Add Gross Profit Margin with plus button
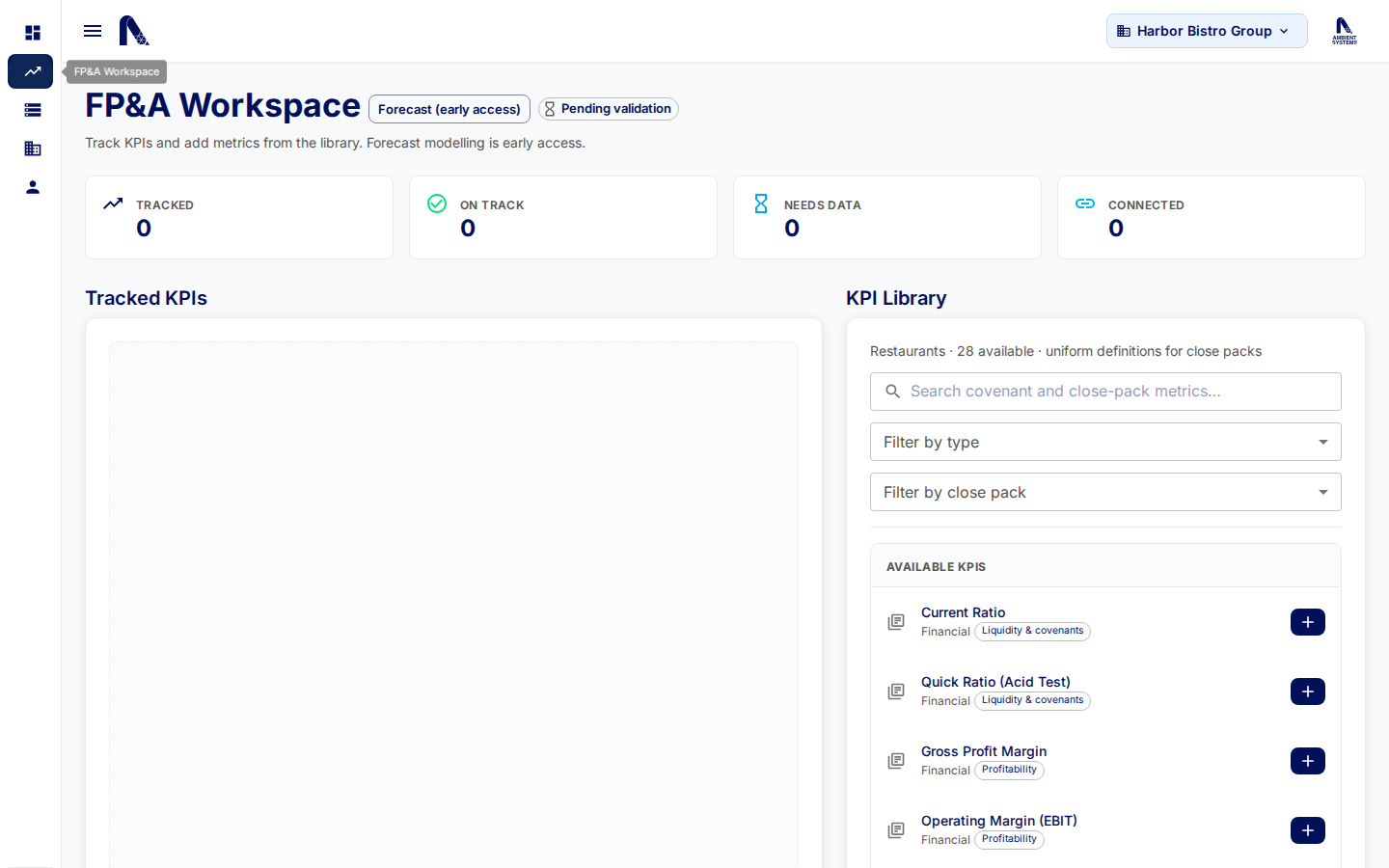This screenshot has width=1389, height=868. click(x=1308, y=761)
